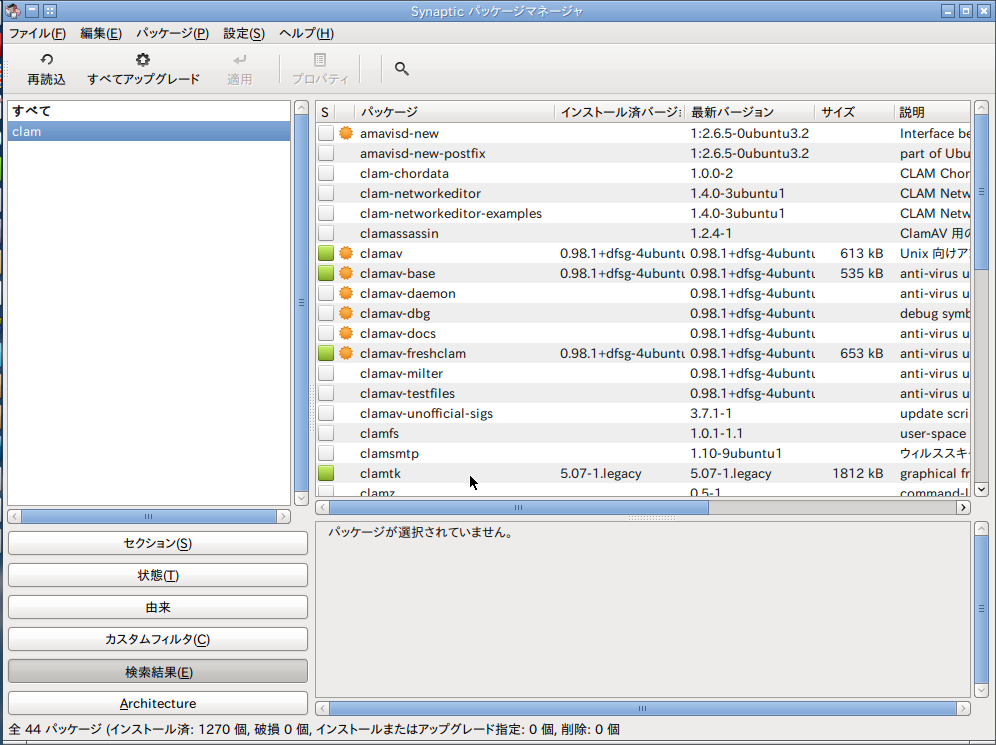Toggle the installed clamtk status checkbox
996x745 pixels.
tap(326, 473)
